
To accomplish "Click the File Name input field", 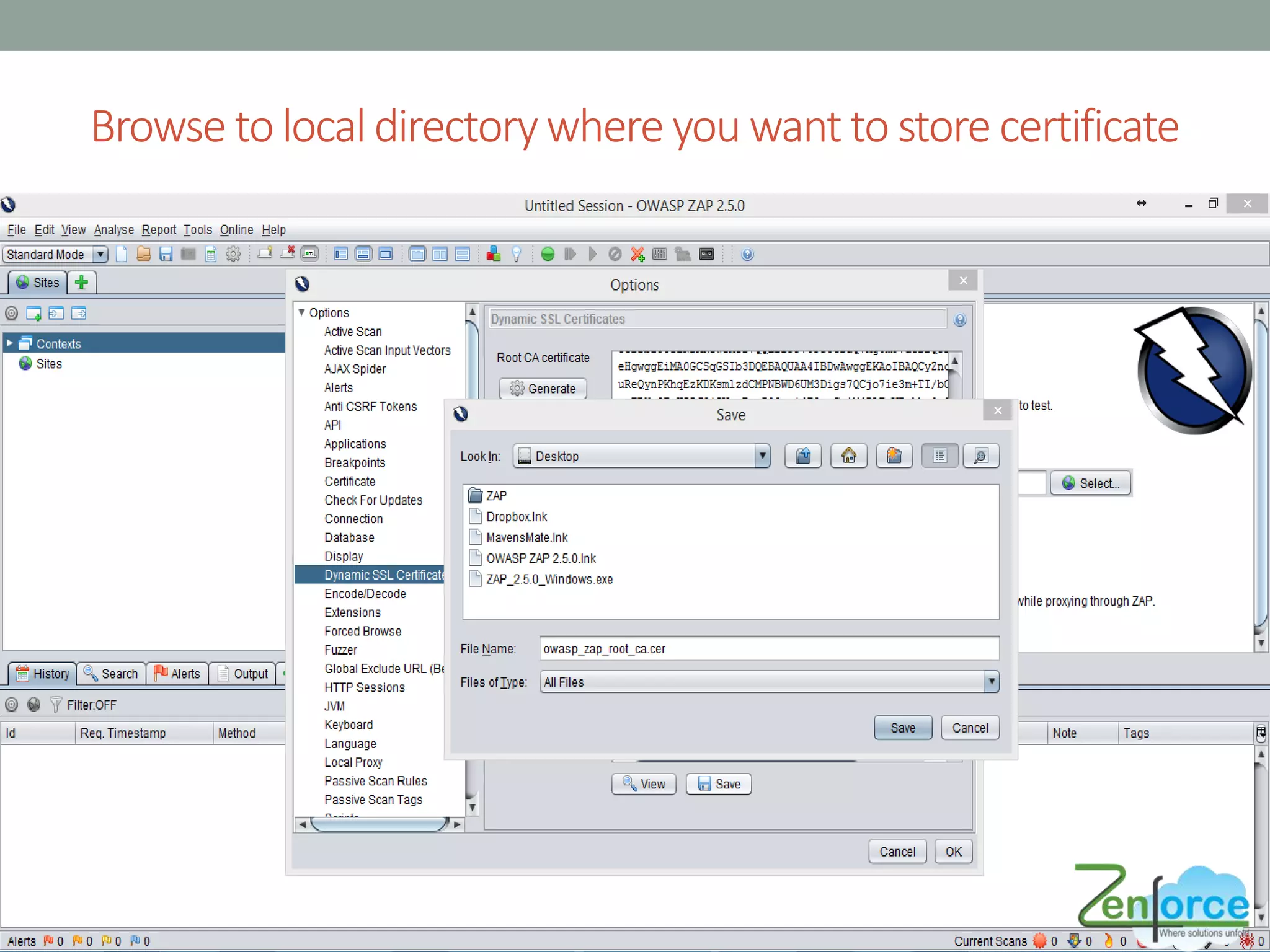I will click(x=769, y=649).
